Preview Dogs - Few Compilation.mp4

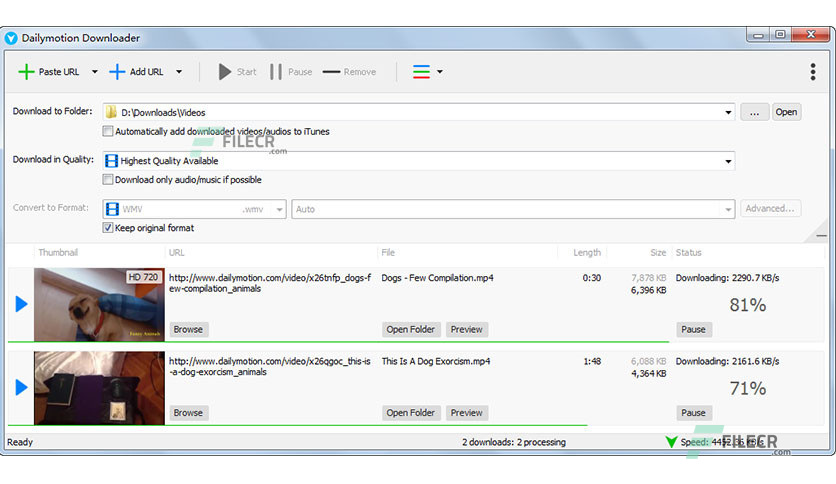click(x=467, y=329)
